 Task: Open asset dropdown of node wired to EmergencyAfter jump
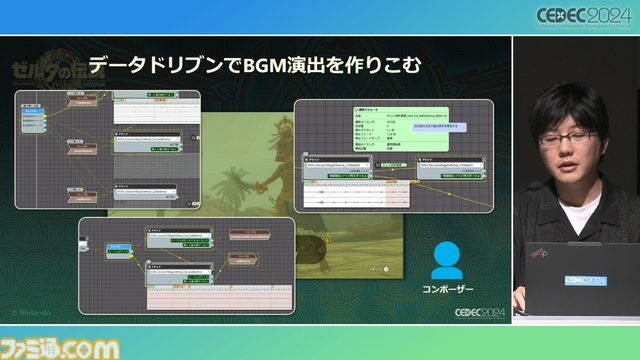tap(180, 236)
